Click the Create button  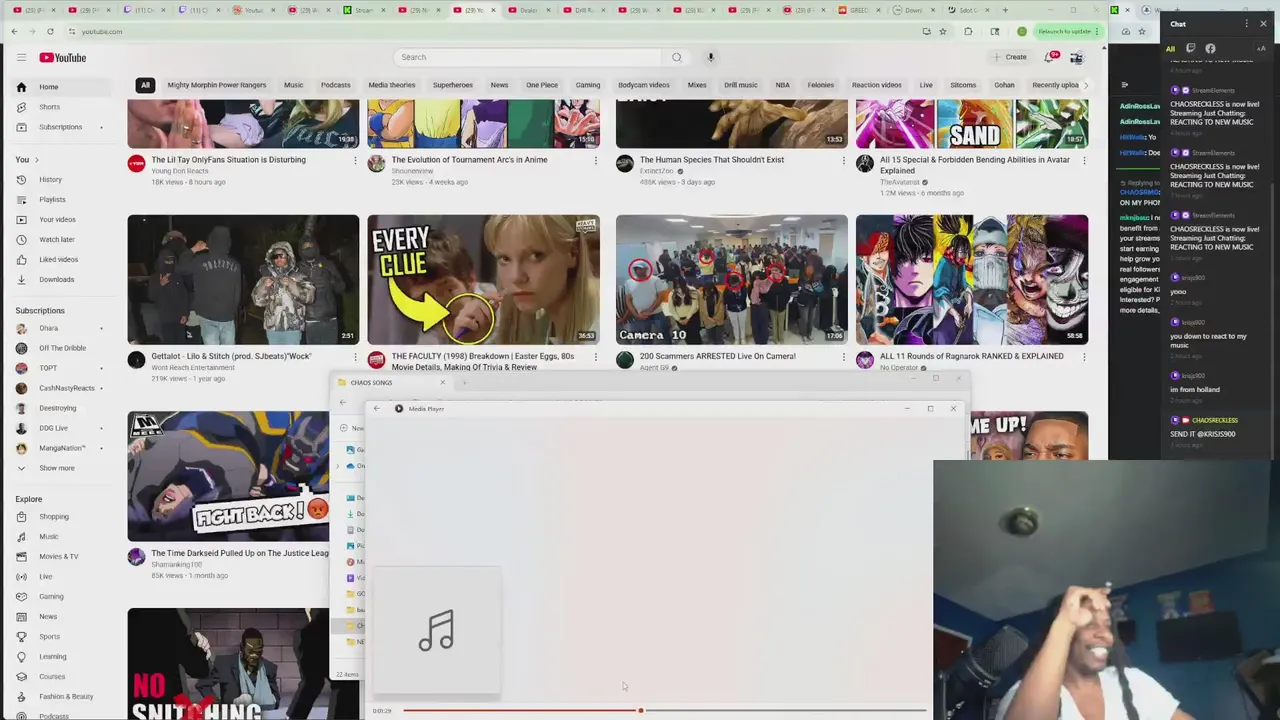(1010, 57)
